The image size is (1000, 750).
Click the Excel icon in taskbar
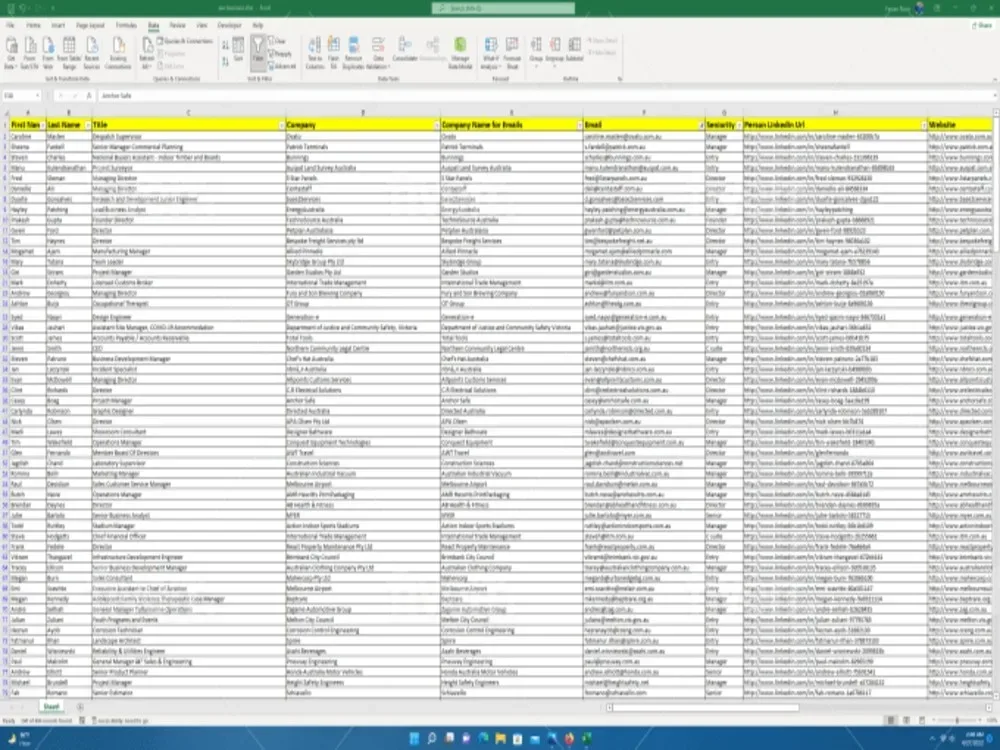click(586, 739)
